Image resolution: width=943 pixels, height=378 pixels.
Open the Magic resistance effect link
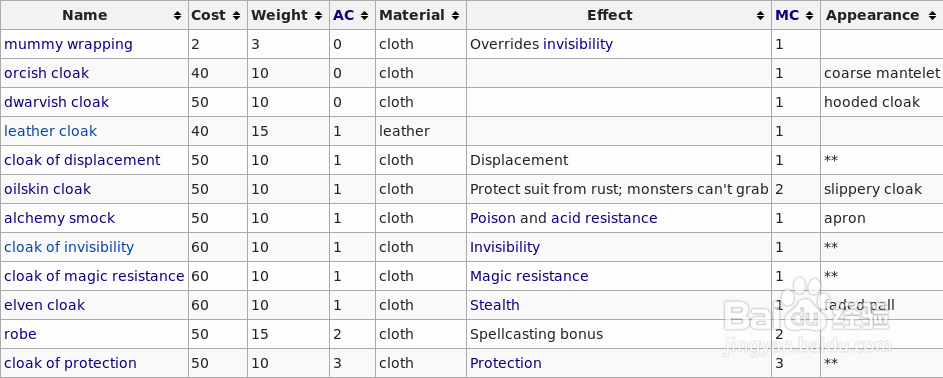529,276
